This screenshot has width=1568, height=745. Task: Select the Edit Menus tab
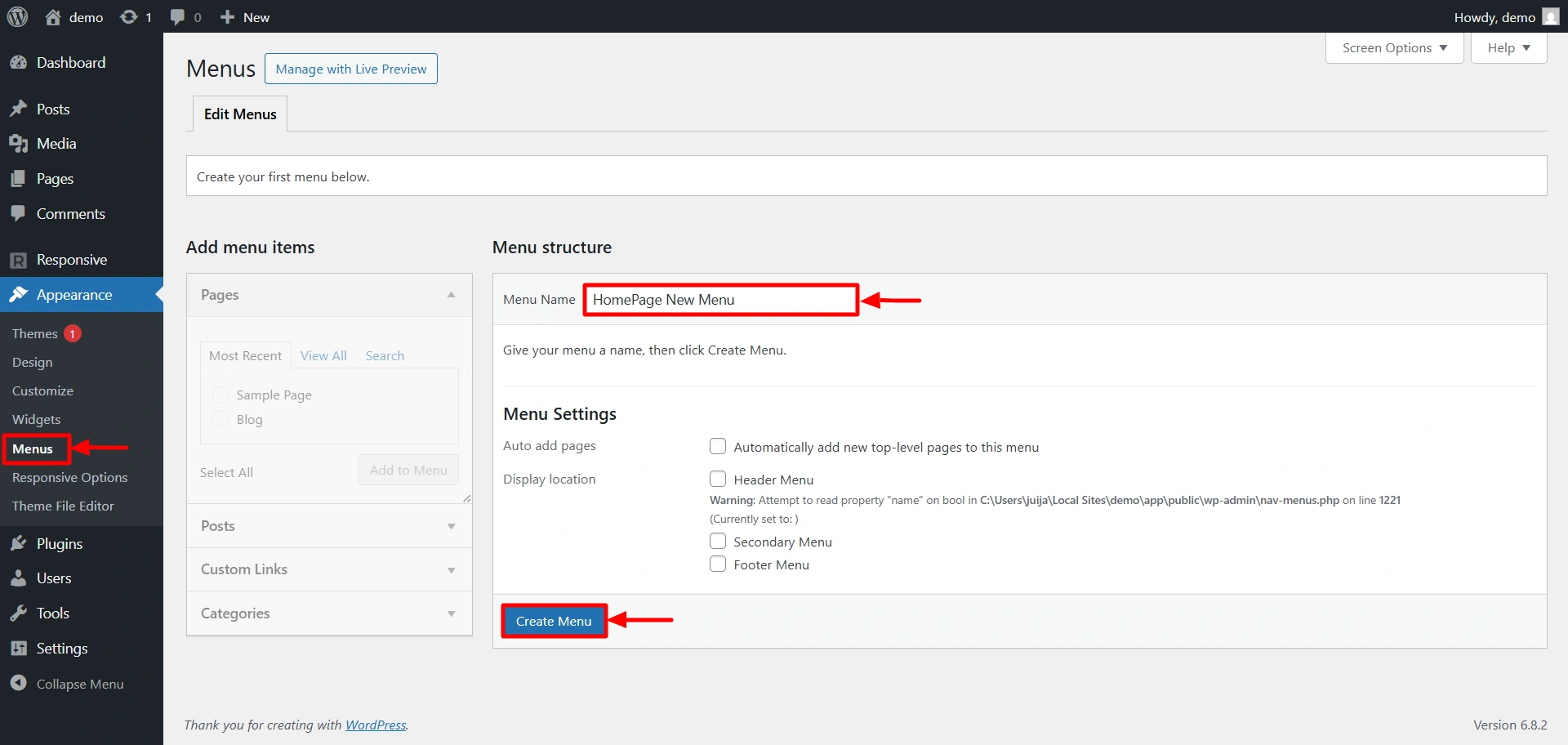[240, 114]
